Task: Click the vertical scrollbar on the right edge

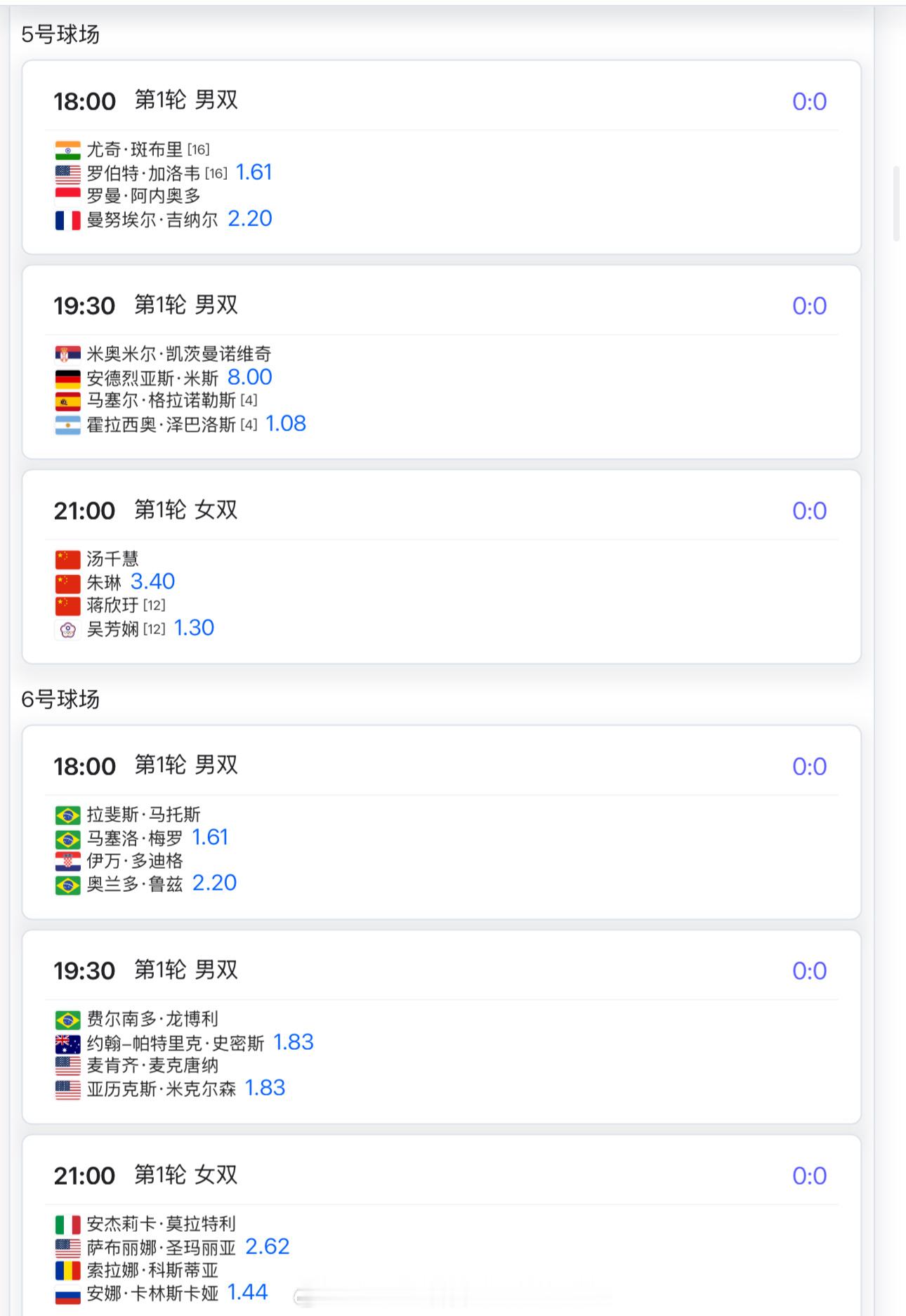Action: point(896,204)
